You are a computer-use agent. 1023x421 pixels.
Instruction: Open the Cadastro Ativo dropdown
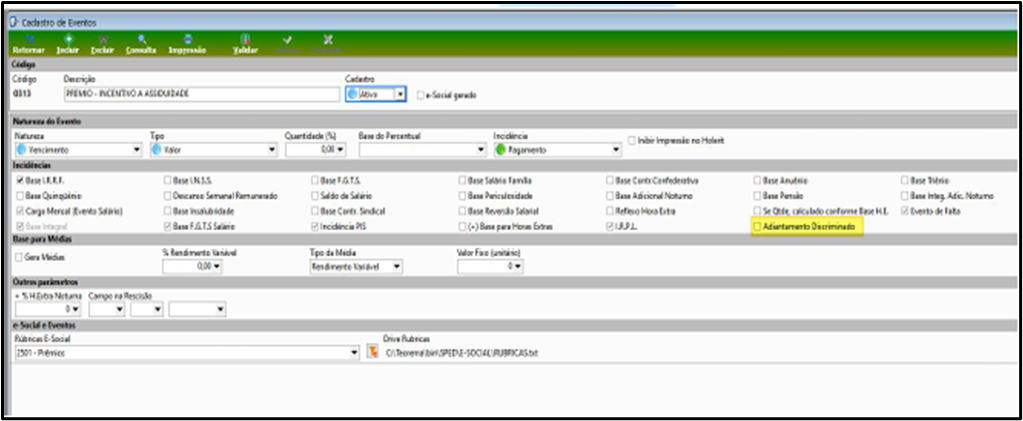coord(401,95)
